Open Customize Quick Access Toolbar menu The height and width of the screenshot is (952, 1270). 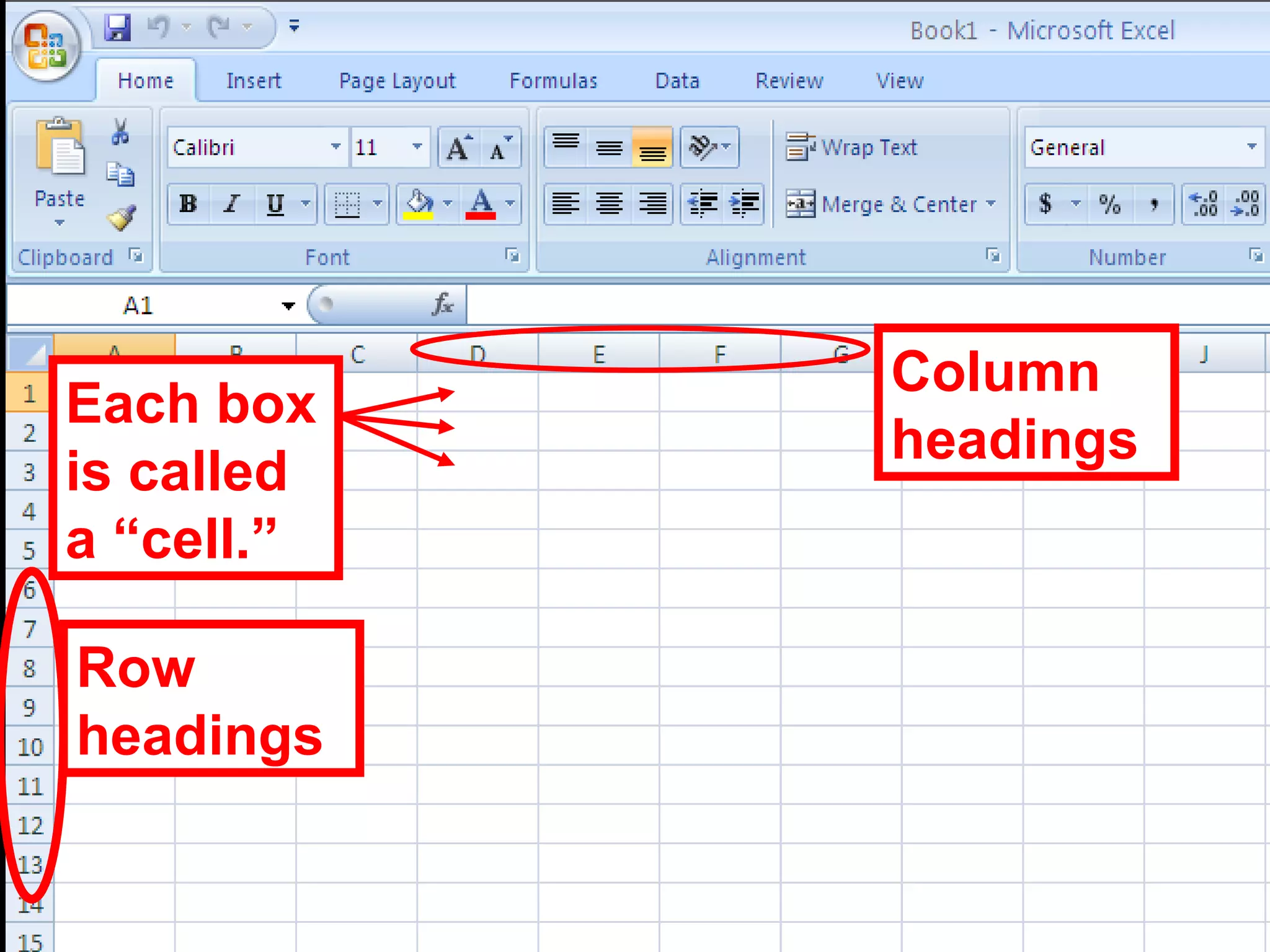pos(295,26)
